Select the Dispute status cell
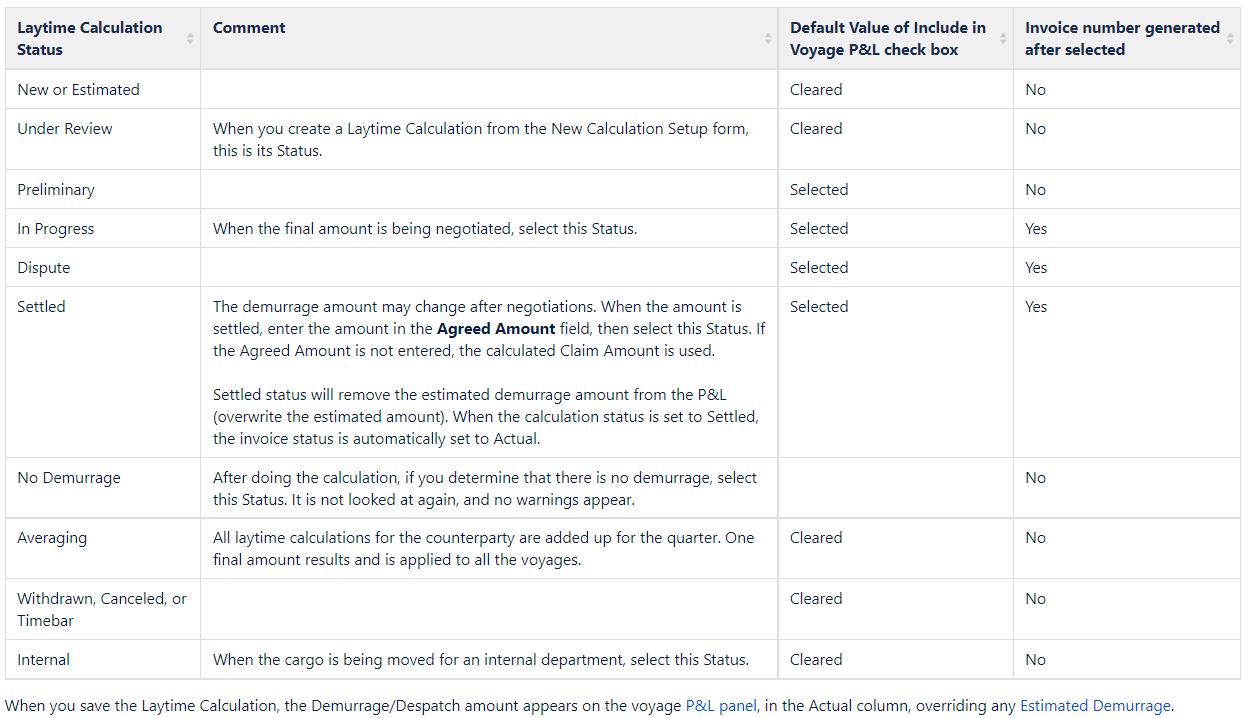Image resolution: width=1251 pixels, height=718 pixels. pyautogui.click(x=44, y=267)
